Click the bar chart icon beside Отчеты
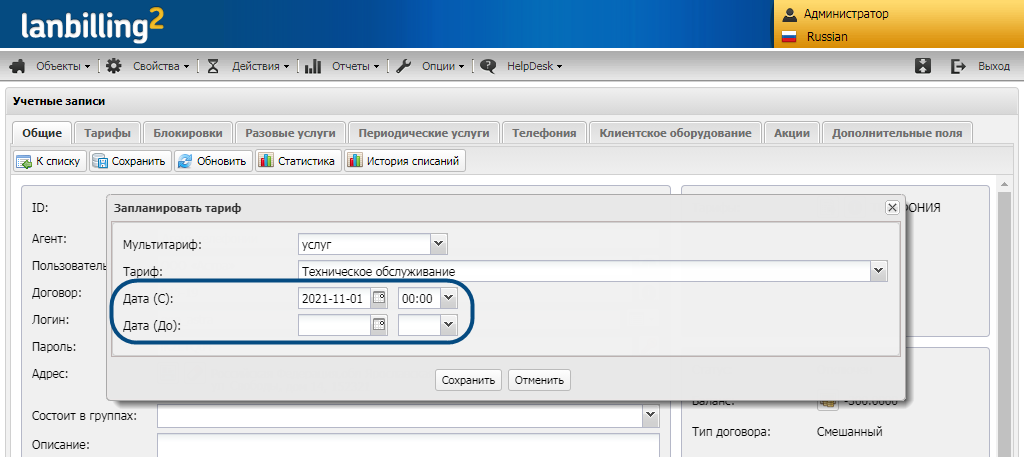 (x=313, y=66)
